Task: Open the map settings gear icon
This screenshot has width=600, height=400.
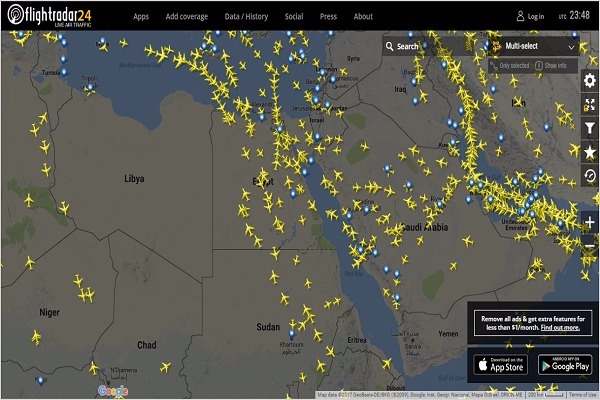Action: [589, 81]
